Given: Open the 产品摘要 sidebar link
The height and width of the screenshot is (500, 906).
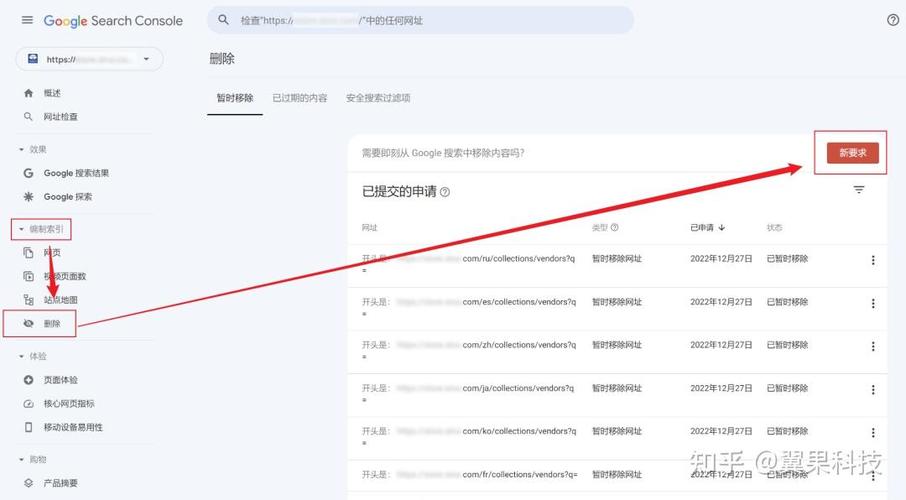Looking at the screenshot, I should 61,483.
